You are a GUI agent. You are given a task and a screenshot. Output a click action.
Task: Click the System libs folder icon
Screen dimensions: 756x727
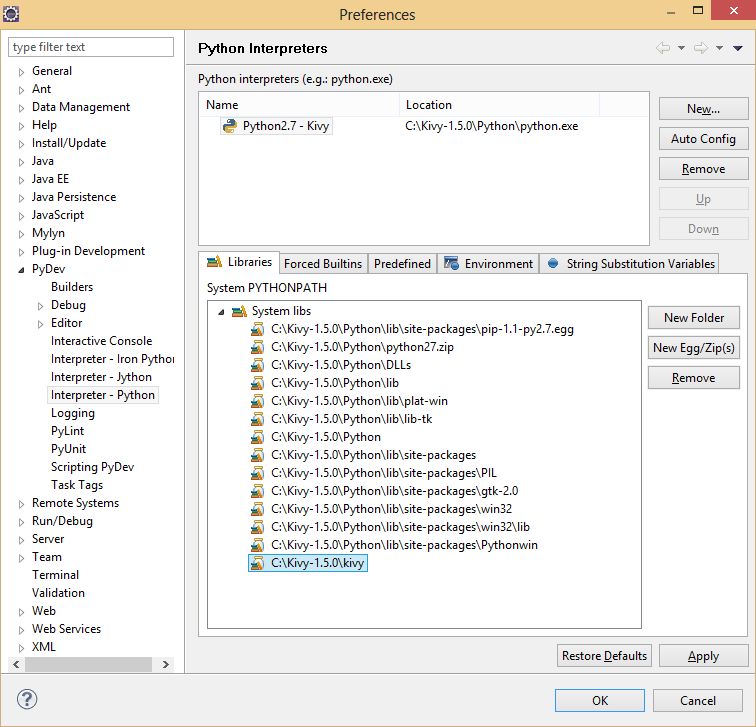point(239,311)
